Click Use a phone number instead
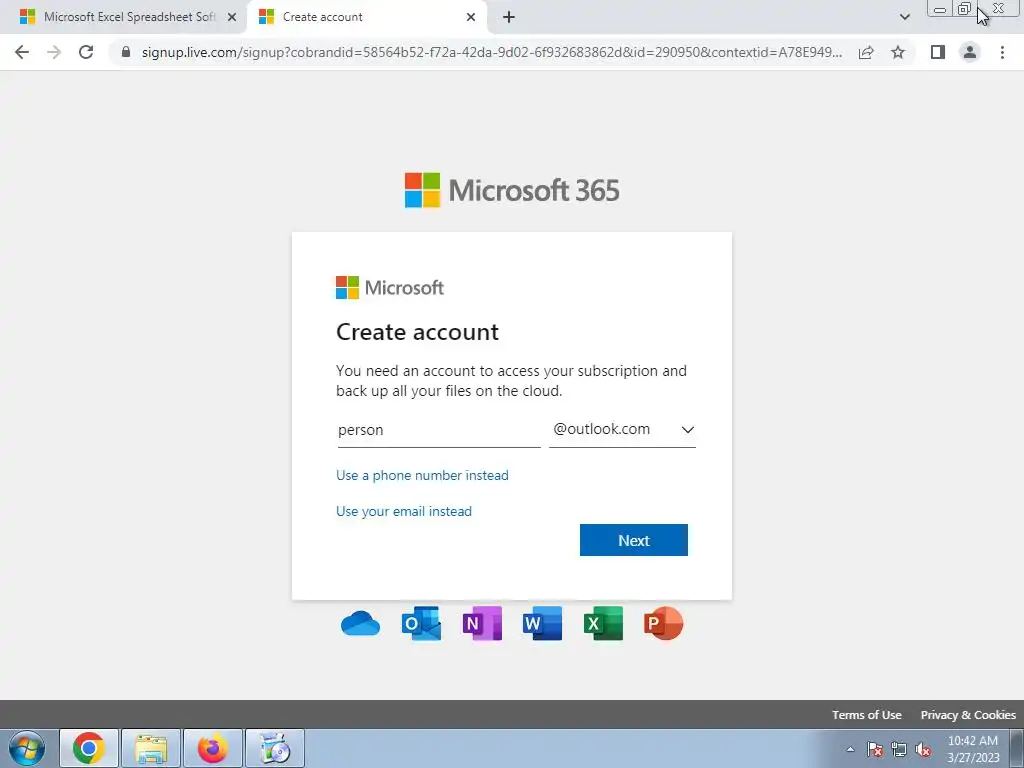This screenshot has height=768, width=1024. [x=422, y=475]
